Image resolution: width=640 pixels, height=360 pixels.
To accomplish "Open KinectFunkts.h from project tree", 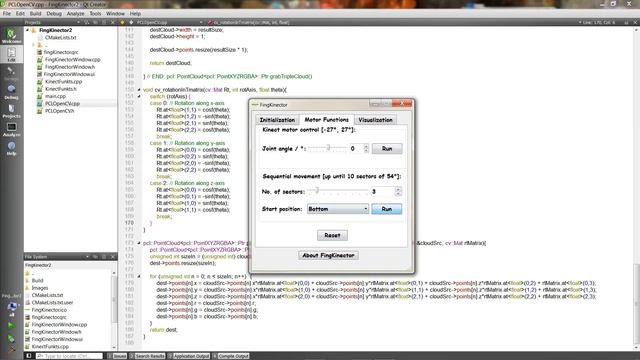I will click(60, 89).
